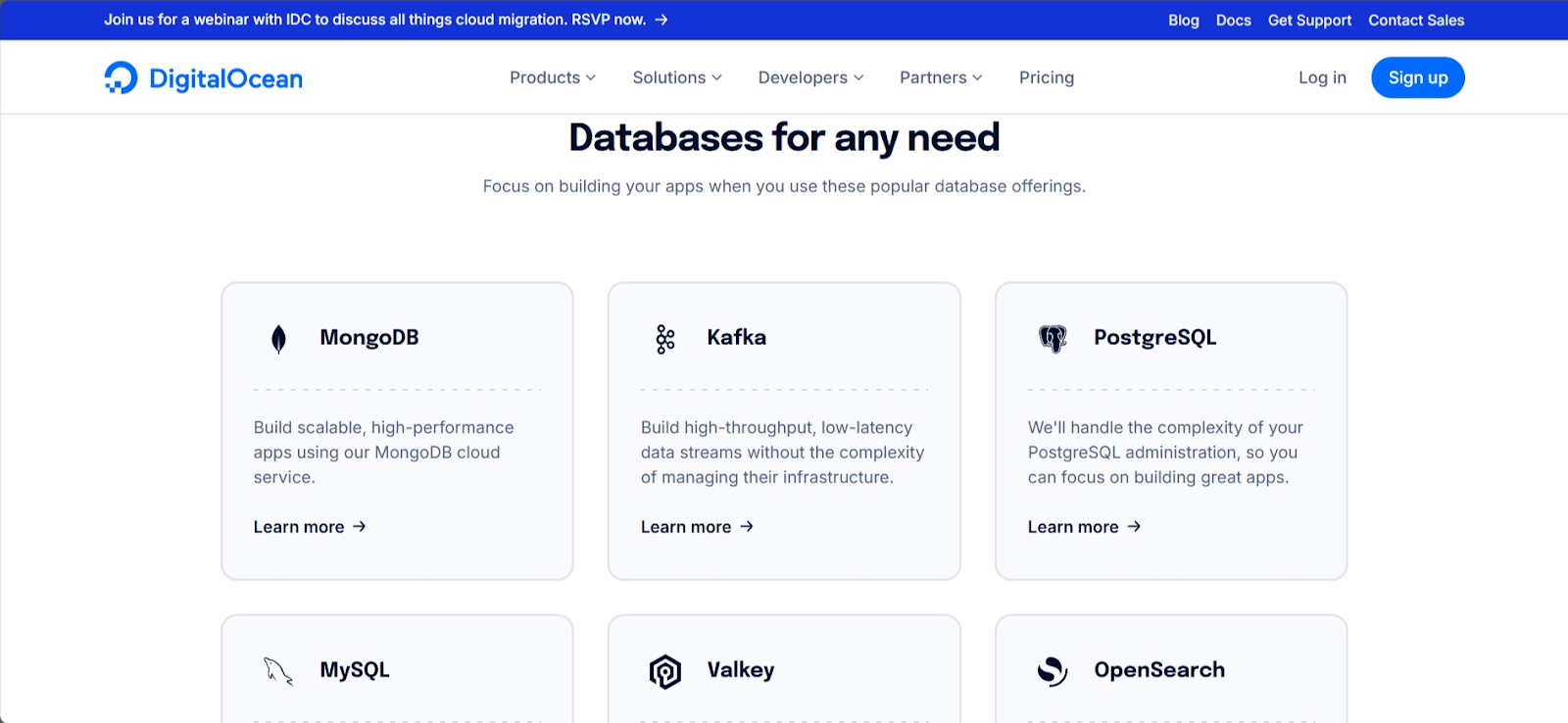Click the MySQL dolphin icon
Image resolution: width=1568 pixels, height=723 pixels.
(x=278, y=671)
